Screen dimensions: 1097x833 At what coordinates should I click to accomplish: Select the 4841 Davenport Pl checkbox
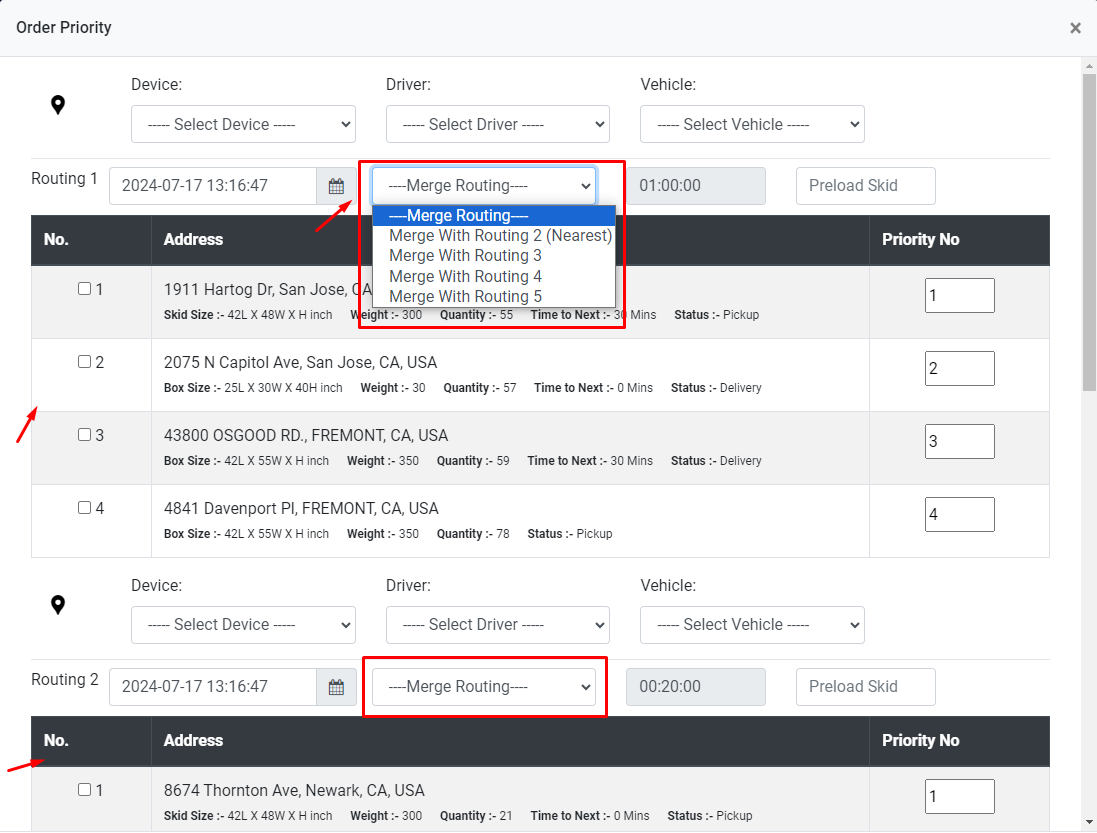tap(85, 508)
